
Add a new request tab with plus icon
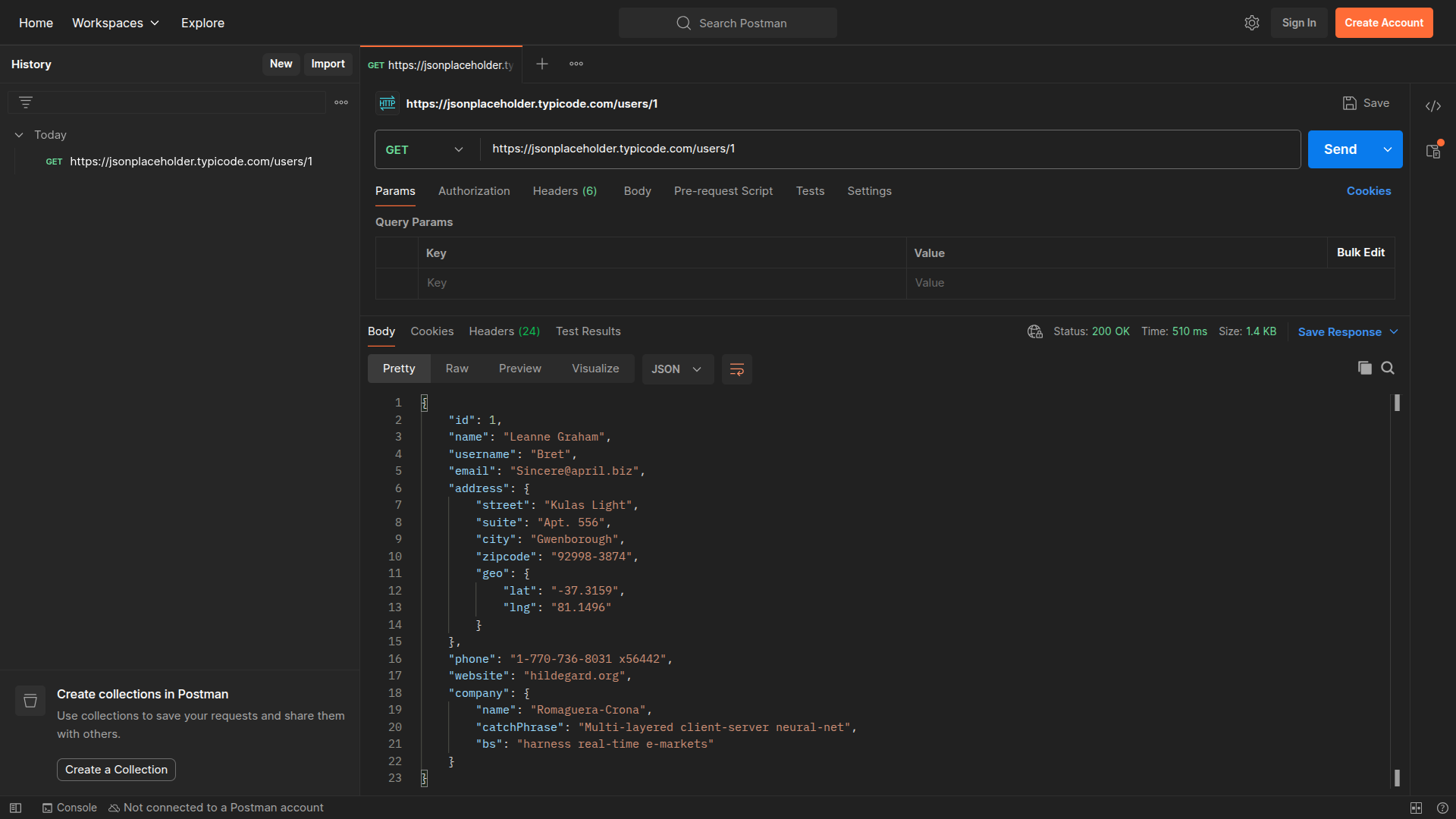pos(542,64)
